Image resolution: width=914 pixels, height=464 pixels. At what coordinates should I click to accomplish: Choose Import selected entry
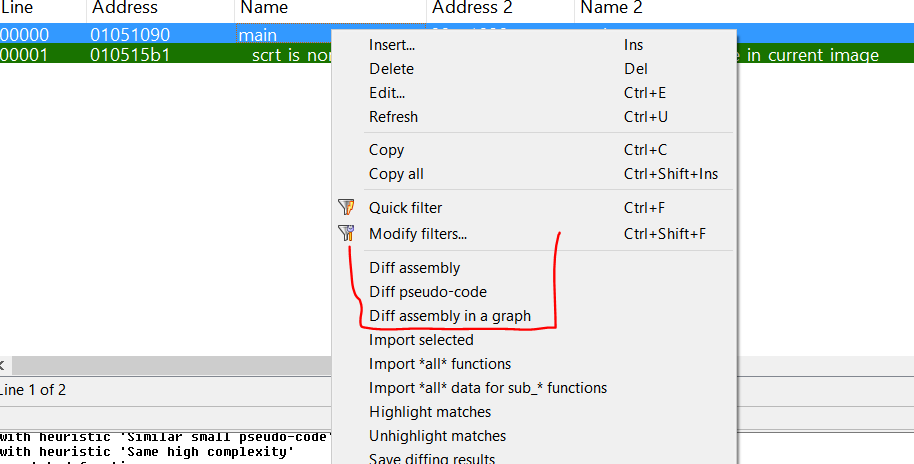click(421, 340)
